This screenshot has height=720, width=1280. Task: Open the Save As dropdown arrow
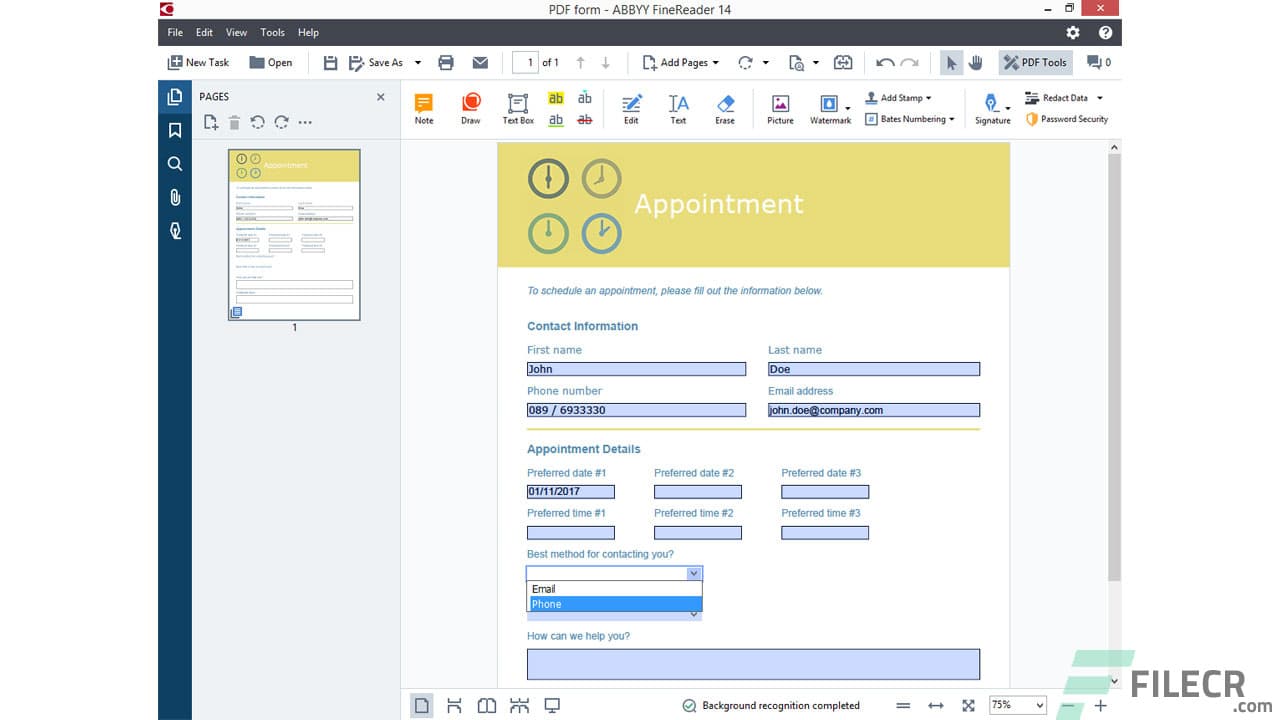[x=417, y=62]
